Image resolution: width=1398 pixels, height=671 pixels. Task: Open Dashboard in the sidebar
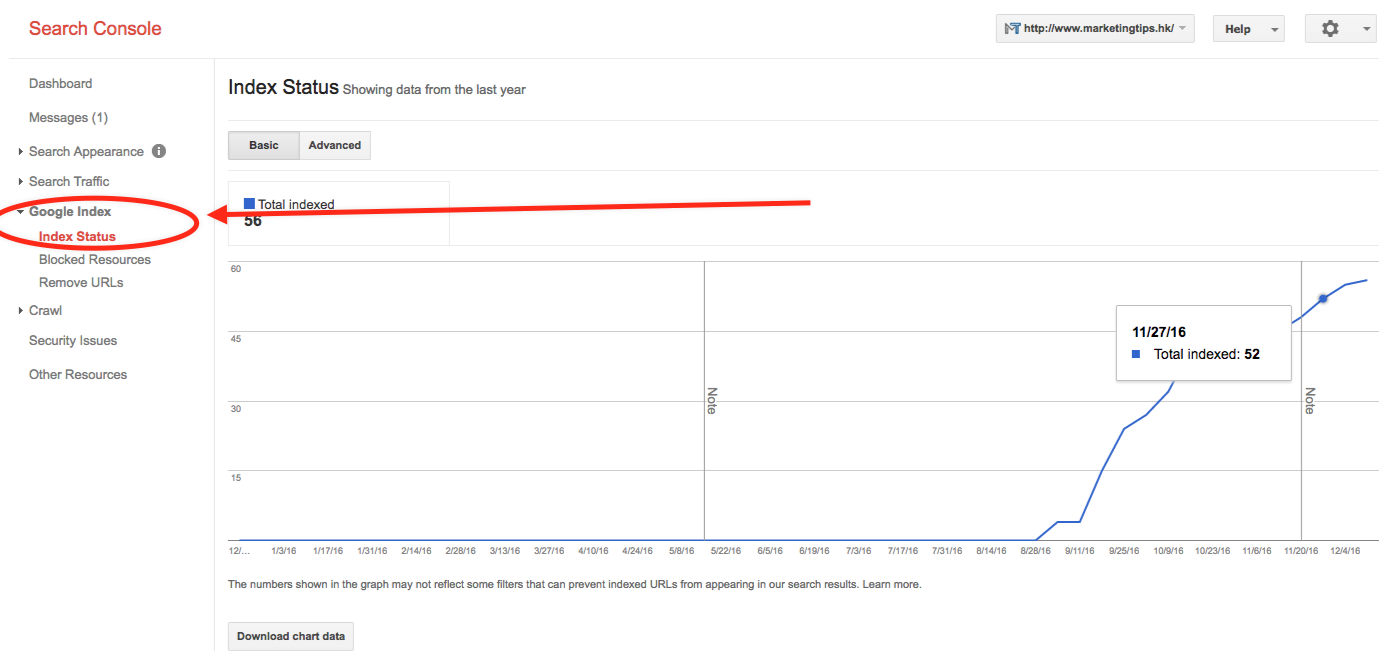[60, 84]
